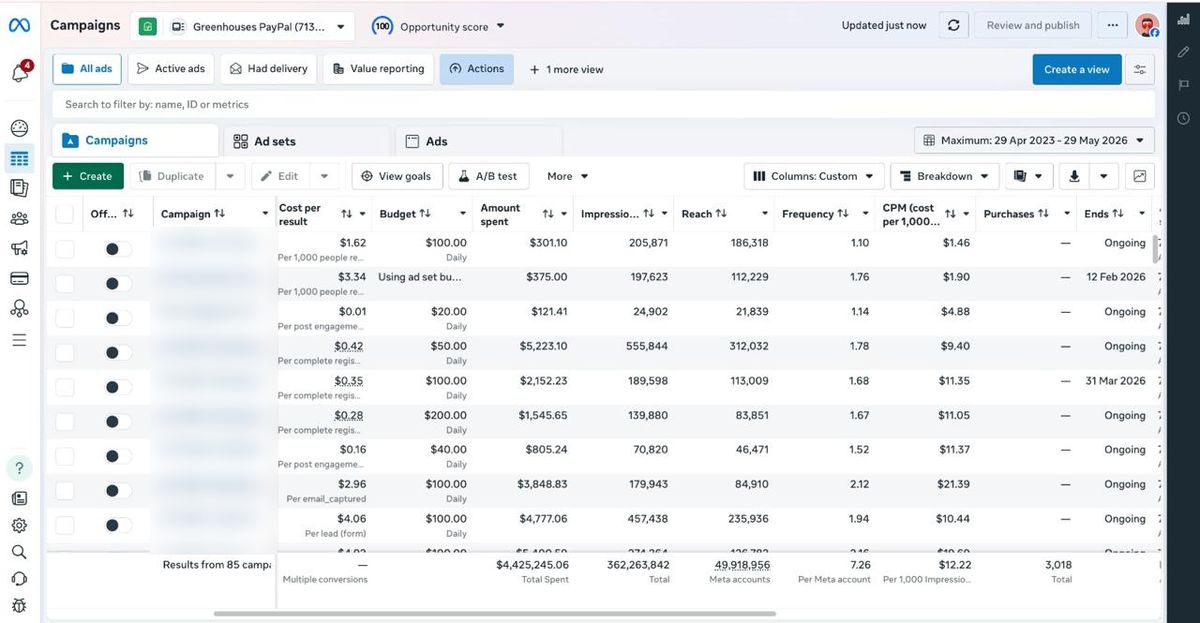Switch to the Campaigns tab
The height and width of the screenshot is (623, 1200).
point(135,141)
